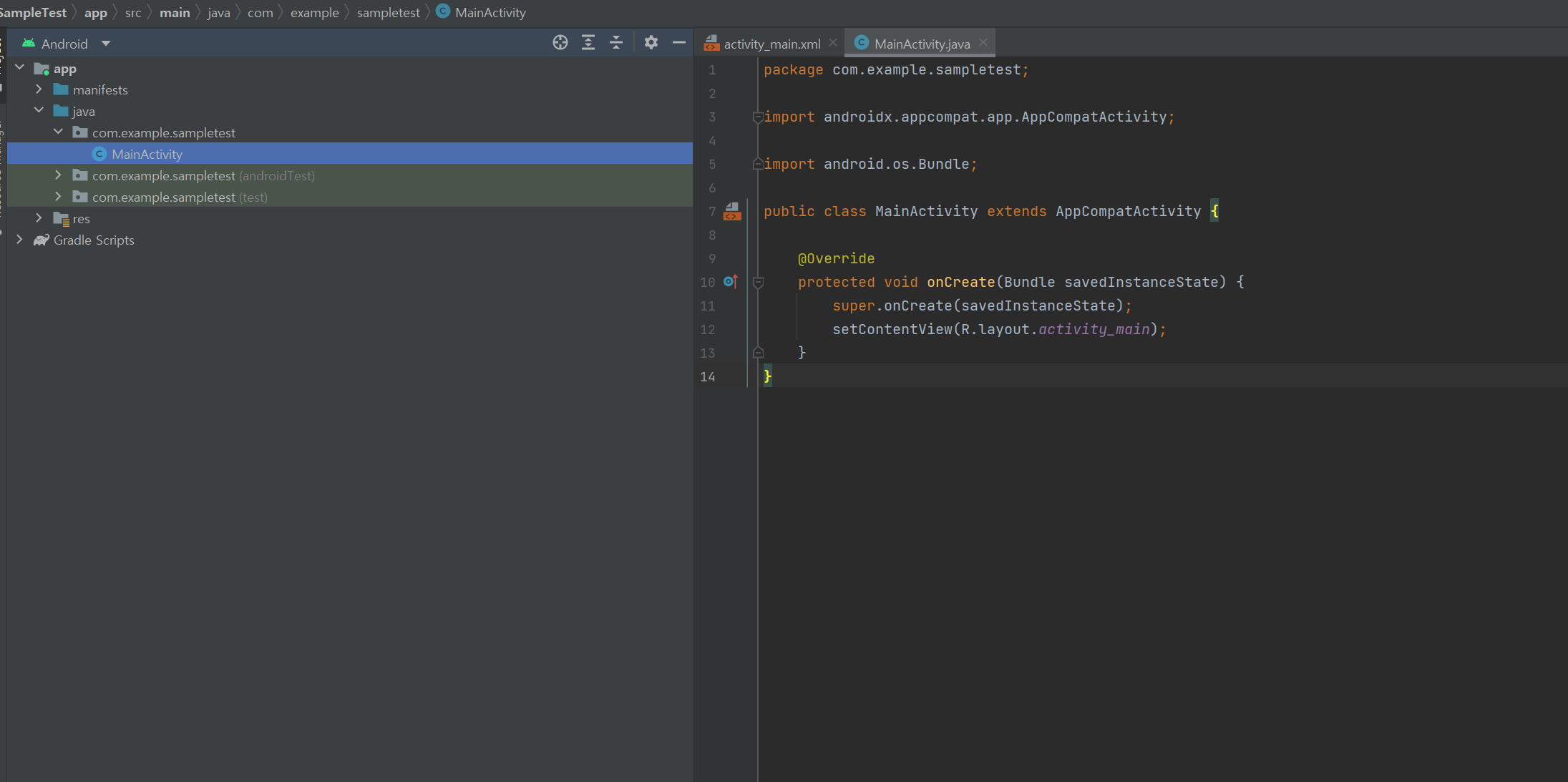Toggle fold marker on first import line

pyautogui.click(x=757, y=117)
